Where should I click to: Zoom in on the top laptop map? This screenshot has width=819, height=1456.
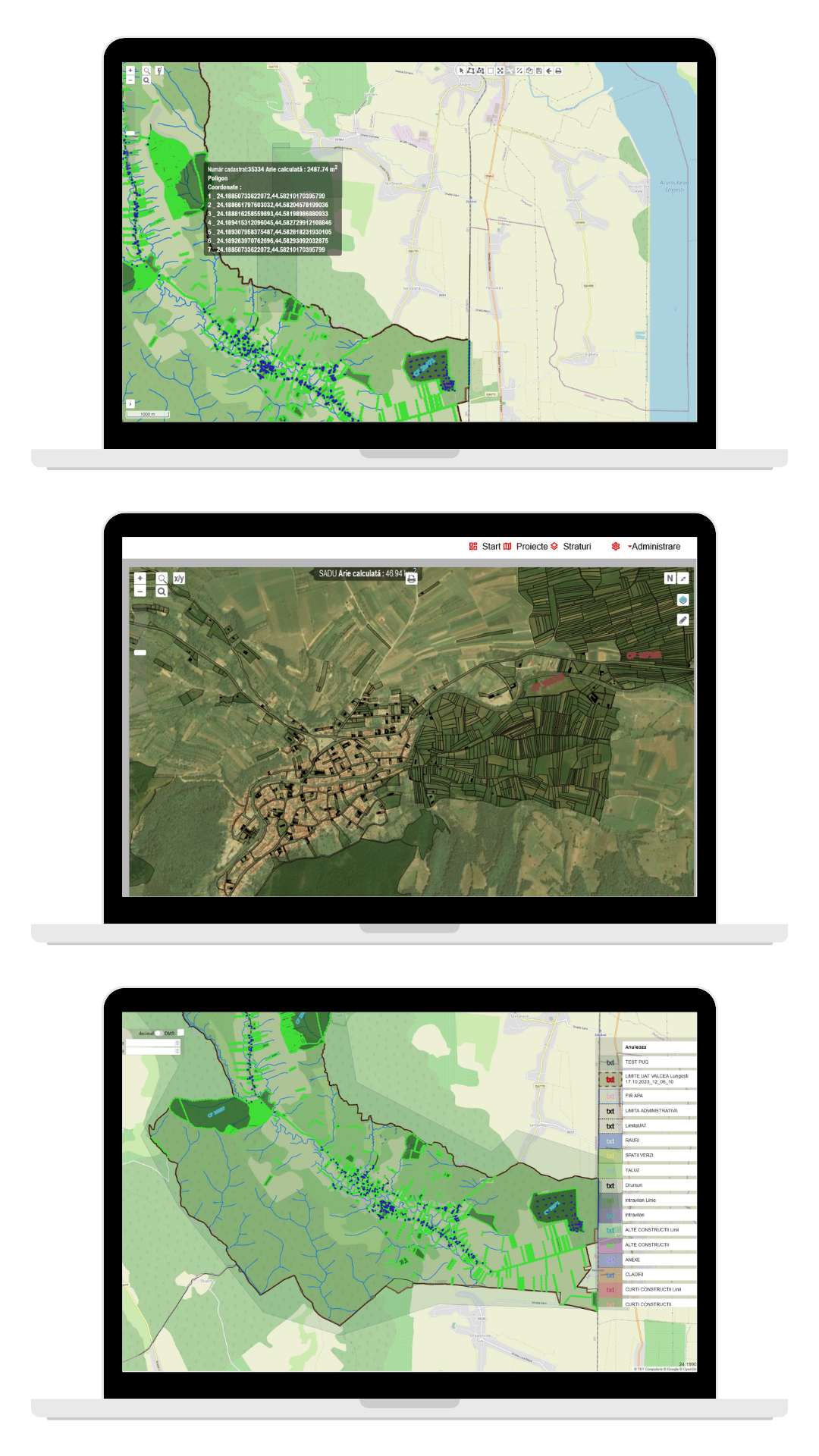[130, 71]
